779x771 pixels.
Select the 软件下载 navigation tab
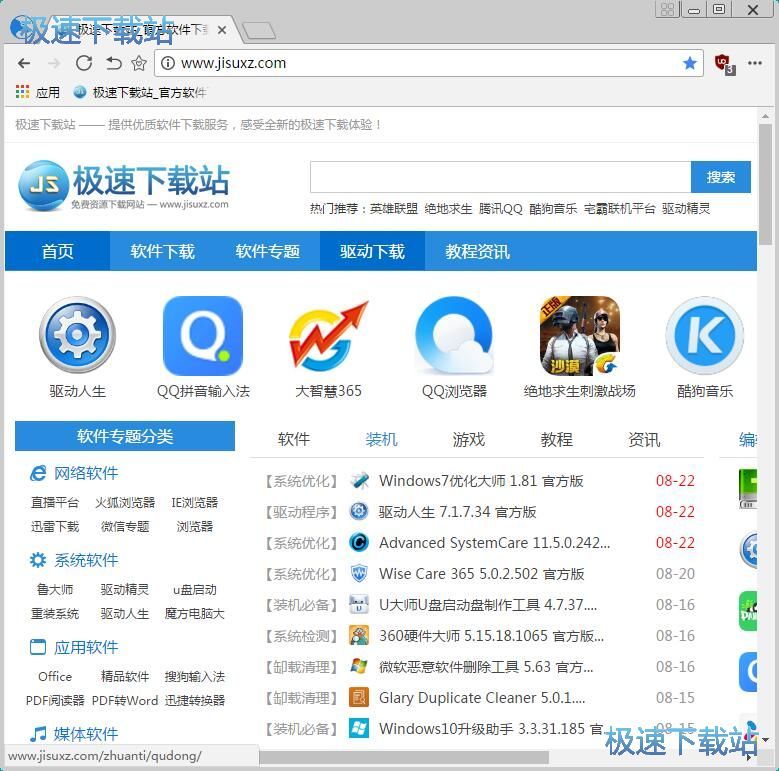pos(162,251)
